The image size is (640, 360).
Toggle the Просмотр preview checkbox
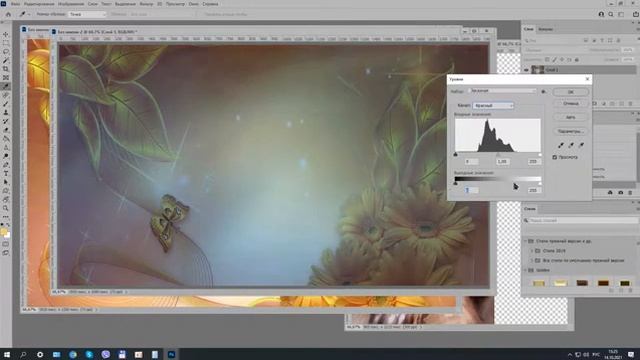click(x=555, y=157)
